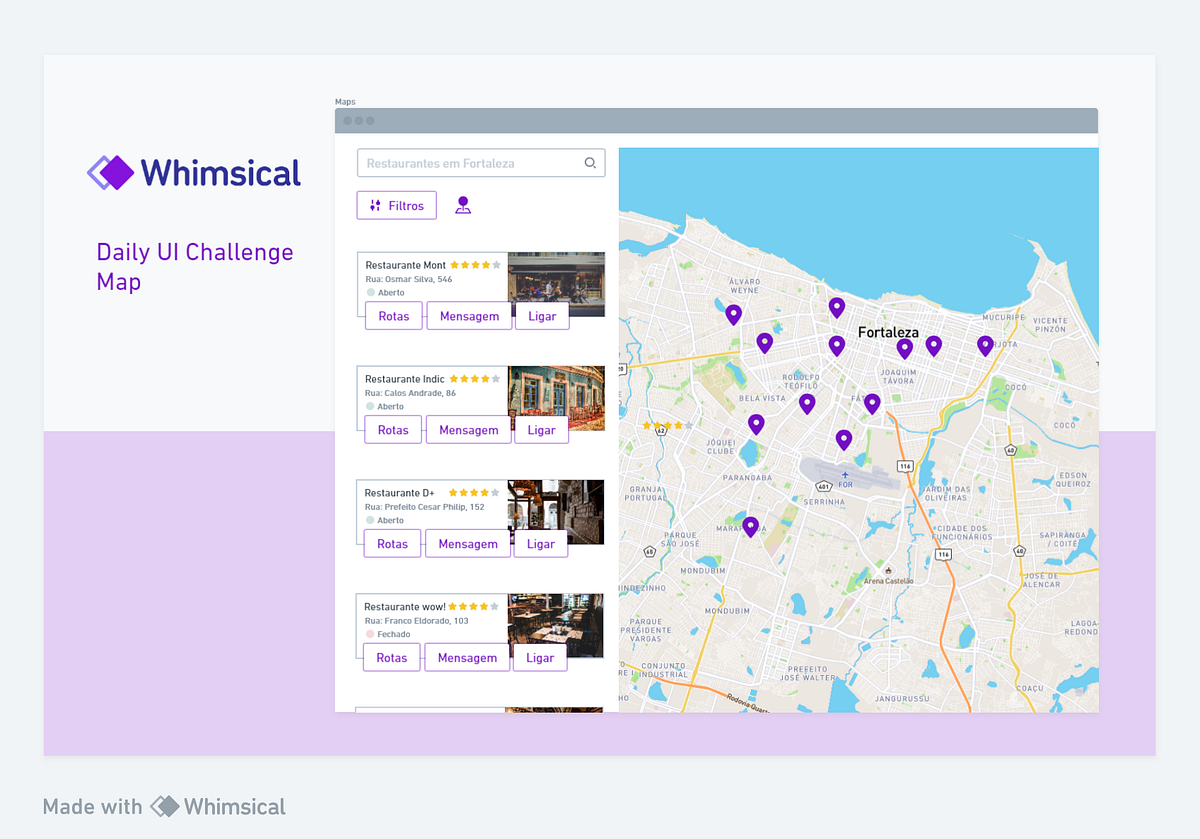Click the Whimsical logo in the footer credit
The height and width of the screenshot is (839, 1200).
(163, 805)
